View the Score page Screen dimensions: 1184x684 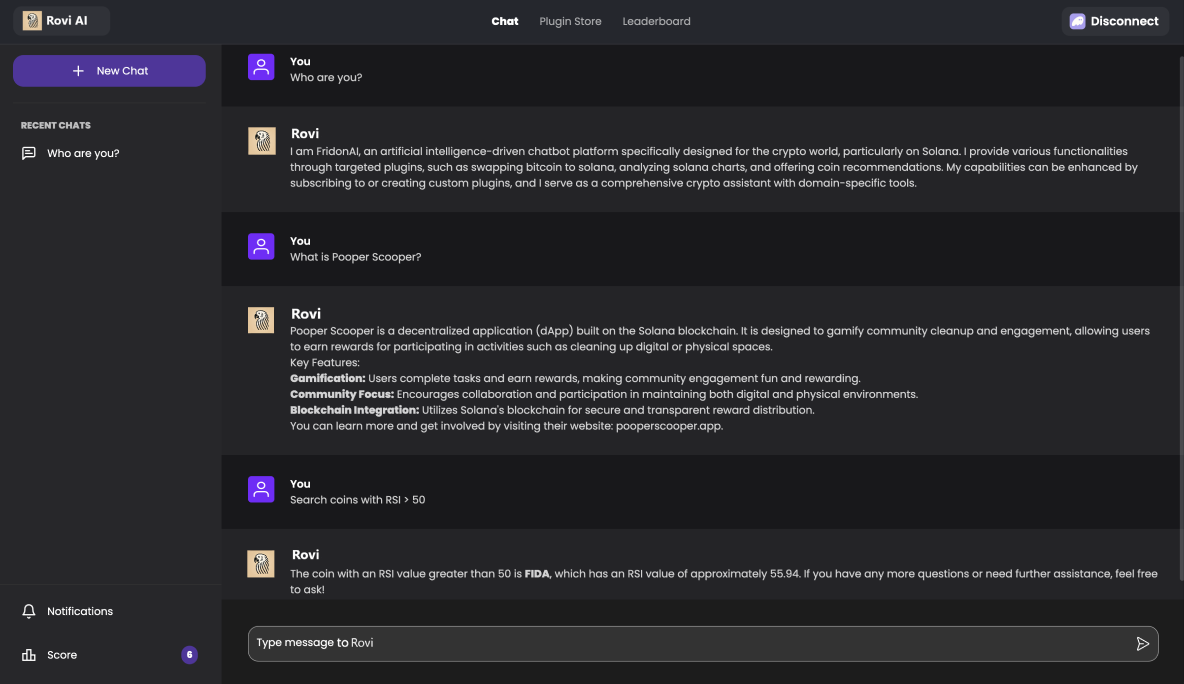point(62,655)
